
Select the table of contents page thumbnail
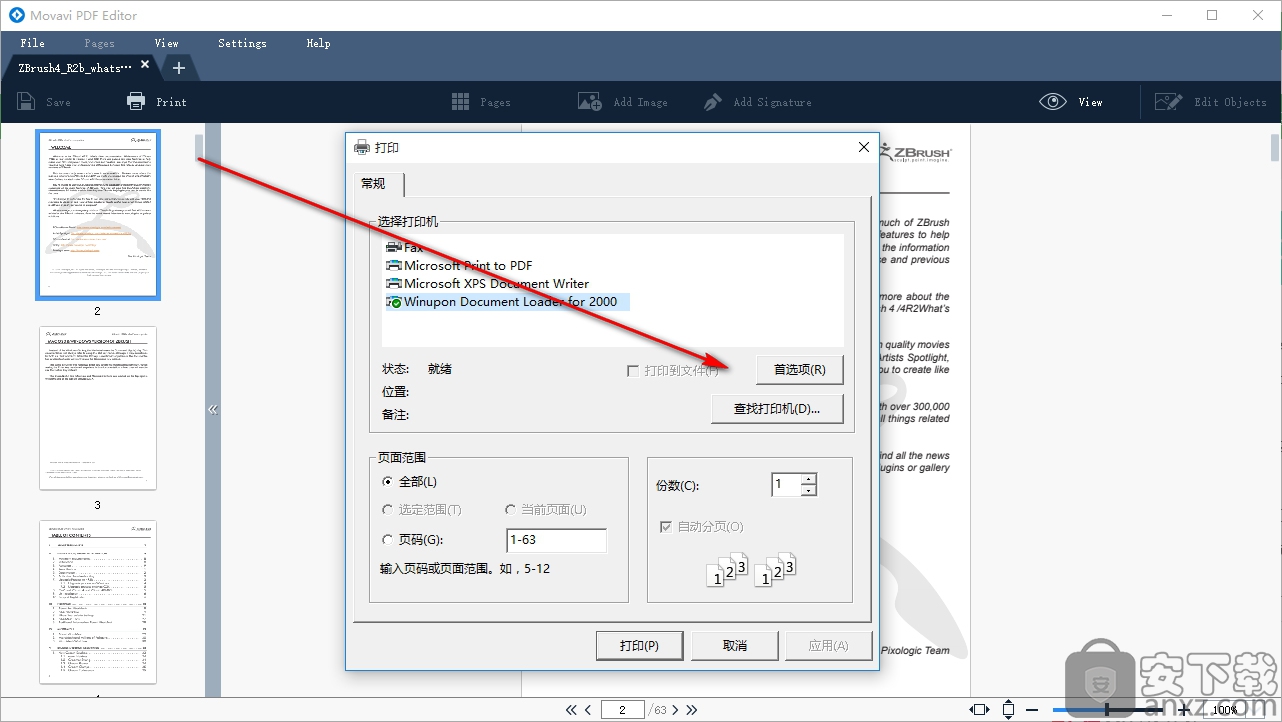98,602
